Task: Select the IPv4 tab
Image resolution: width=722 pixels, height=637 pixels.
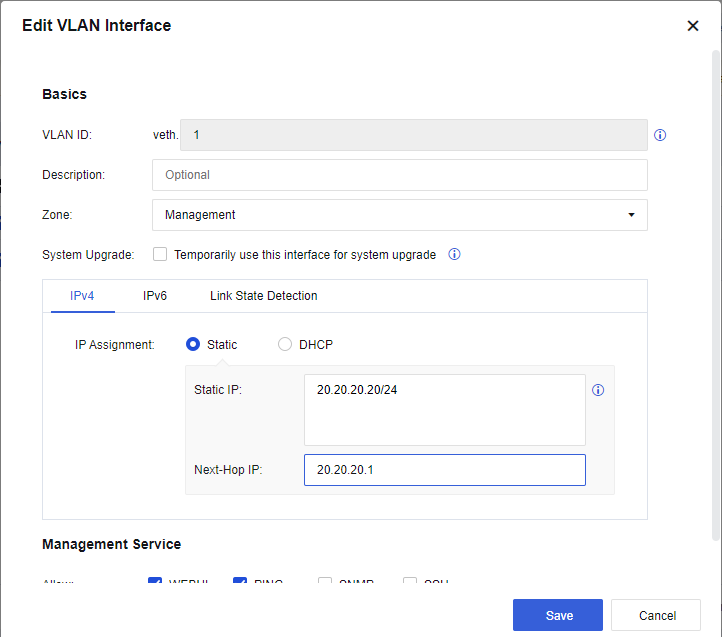Action: point(82,296)
